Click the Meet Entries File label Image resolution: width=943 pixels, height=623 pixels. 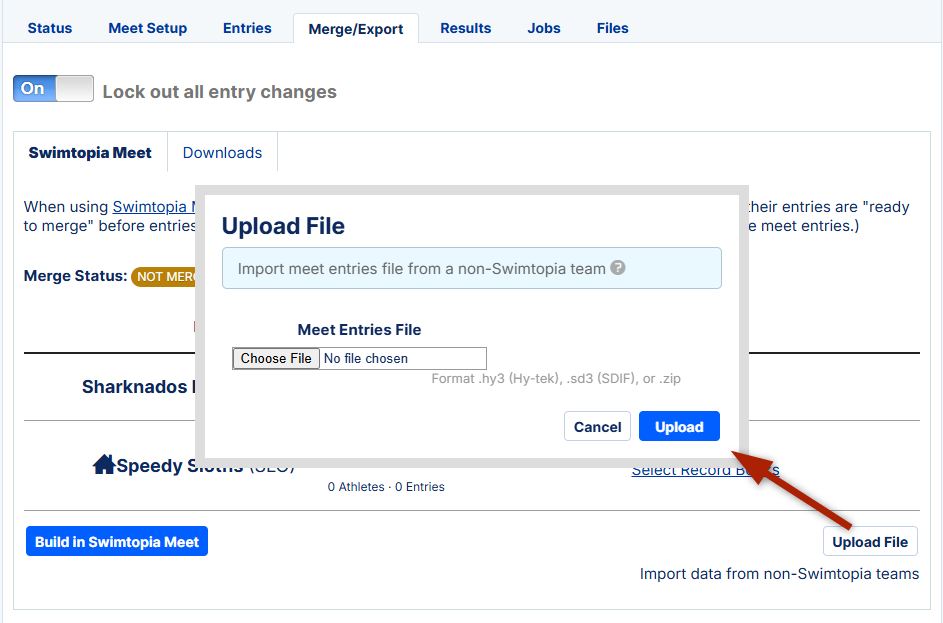[359, 330]
